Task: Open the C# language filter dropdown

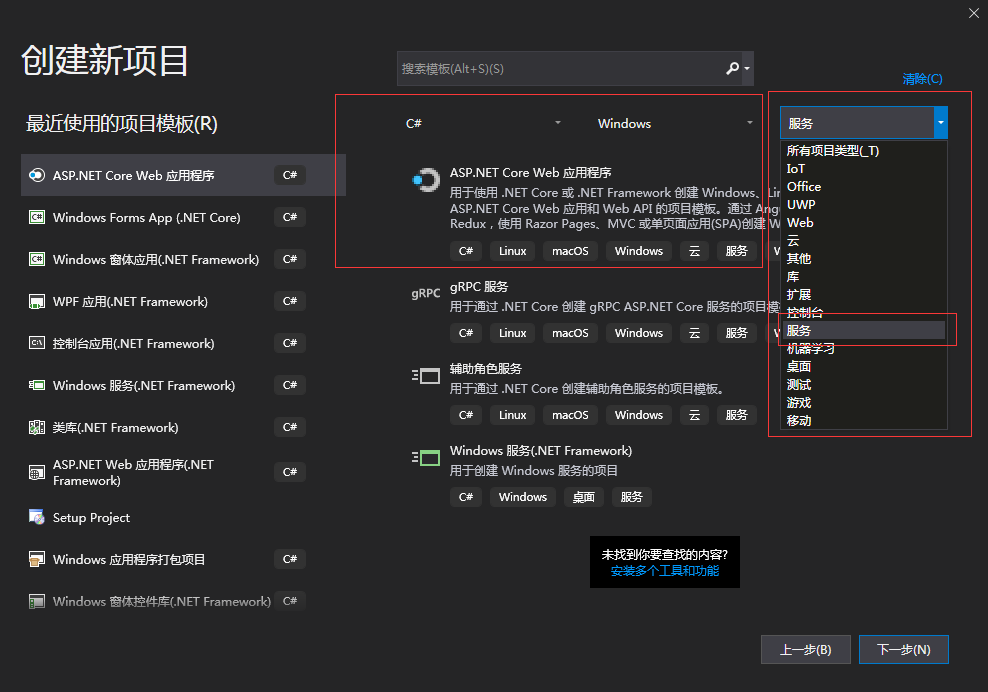Action: tap(483, 123)
